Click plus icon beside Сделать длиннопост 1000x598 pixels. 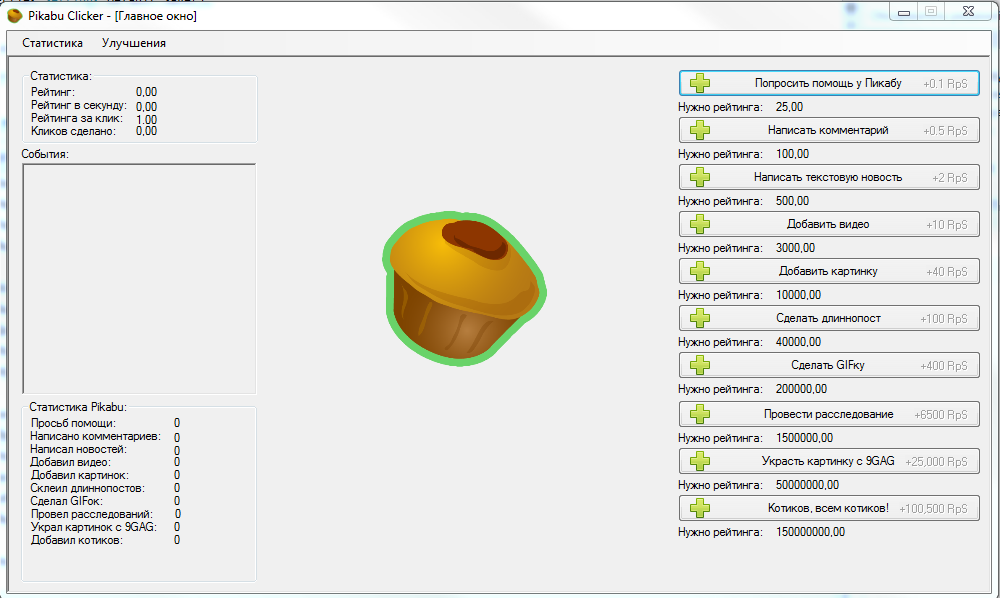click(x=700, y=318)
